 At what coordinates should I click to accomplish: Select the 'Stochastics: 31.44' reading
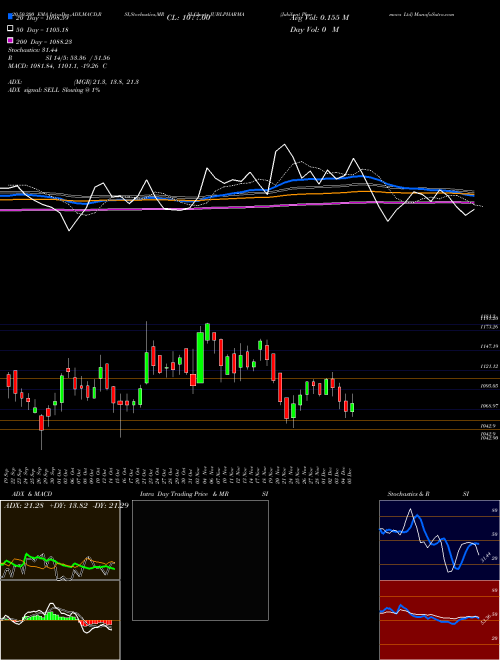tap(32, 50)
